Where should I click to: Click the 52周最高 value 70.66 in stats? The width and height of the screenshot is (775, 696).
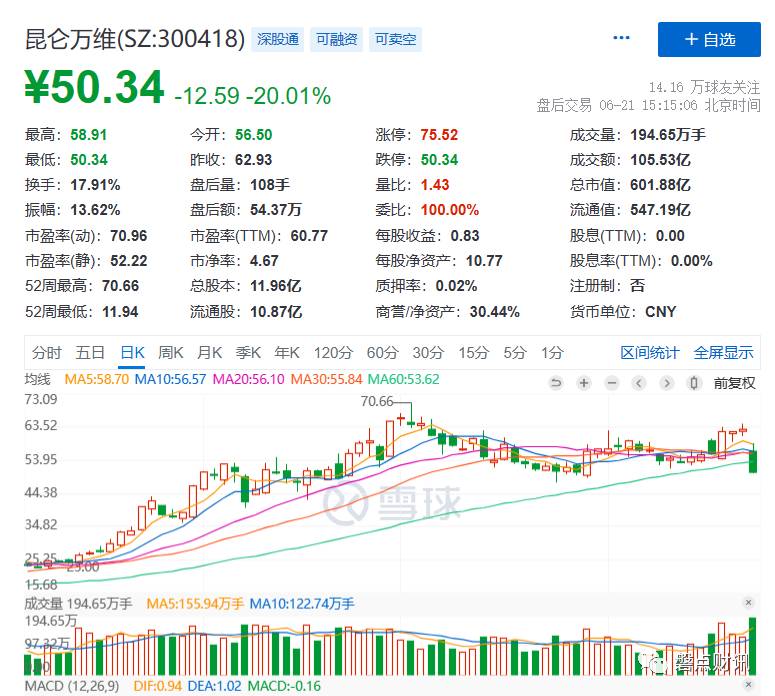pyautogui.click(x=121, y=286)
